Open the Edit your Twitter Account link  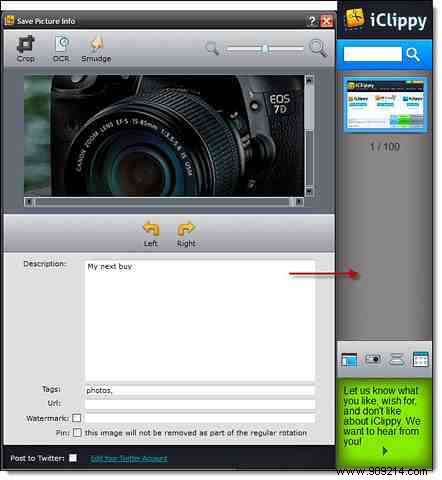point(129,459)
